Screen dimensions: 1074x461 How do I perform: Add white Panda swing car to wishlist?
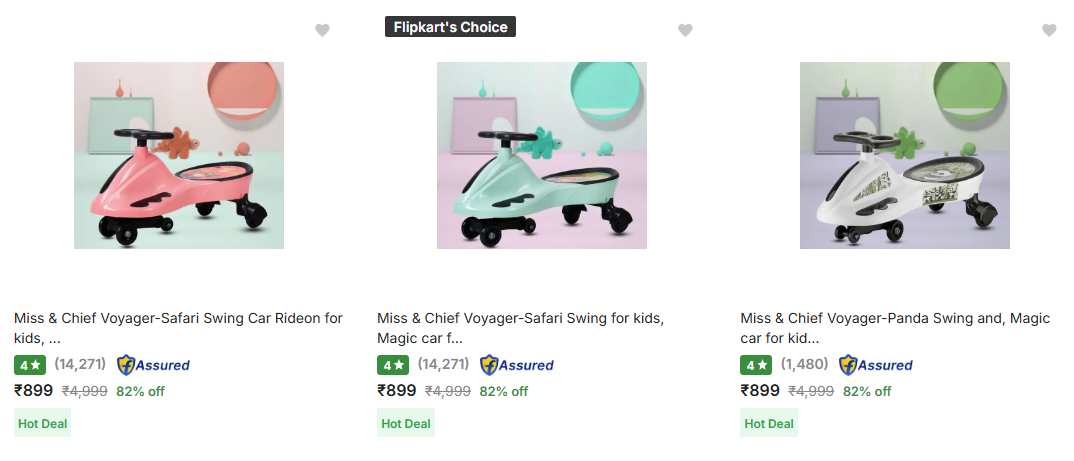pyautogui.click(x=1049, y=31)
